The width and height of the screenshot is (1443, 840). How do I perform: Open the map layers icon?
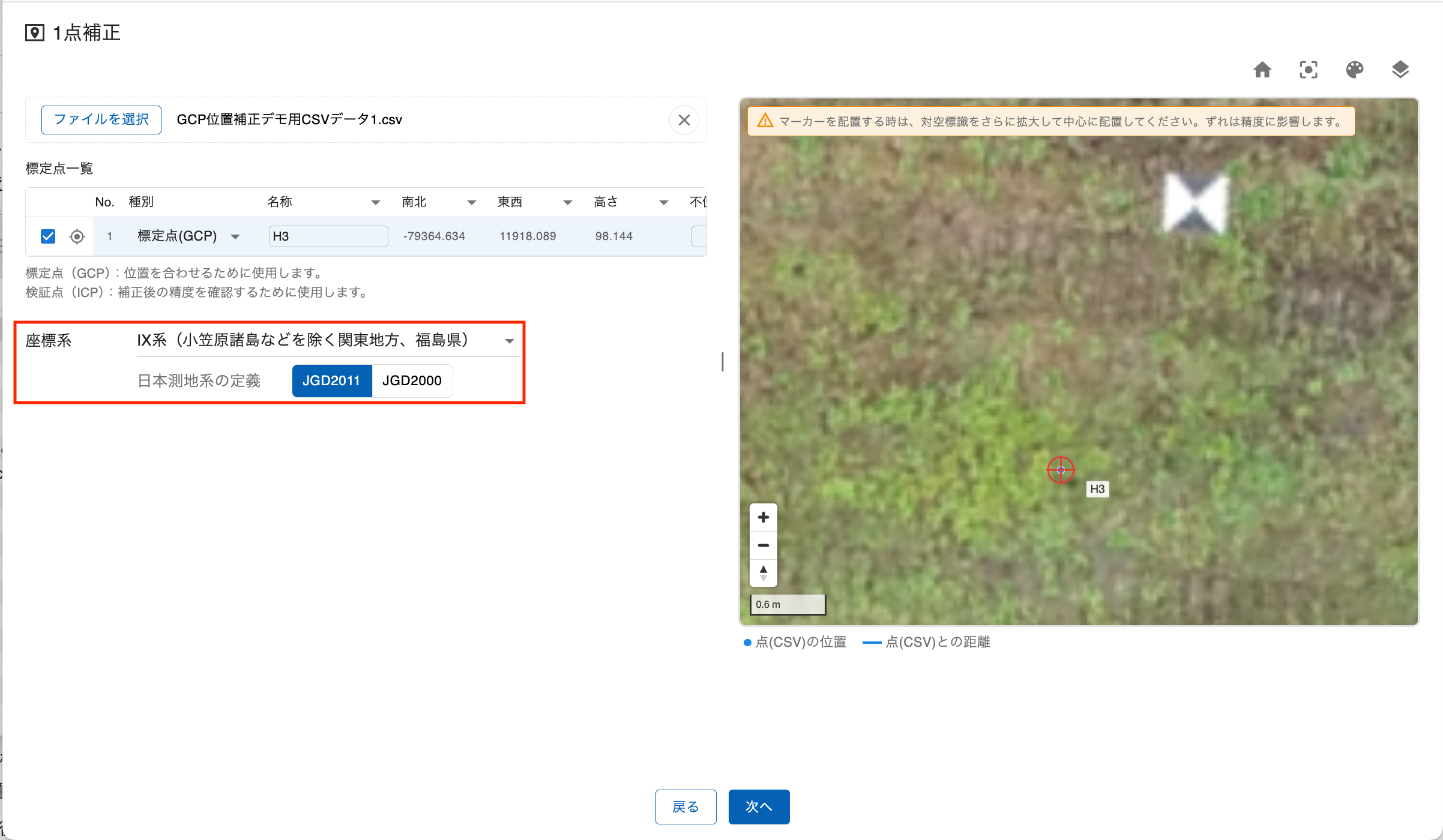click(x=1400, y=70)
